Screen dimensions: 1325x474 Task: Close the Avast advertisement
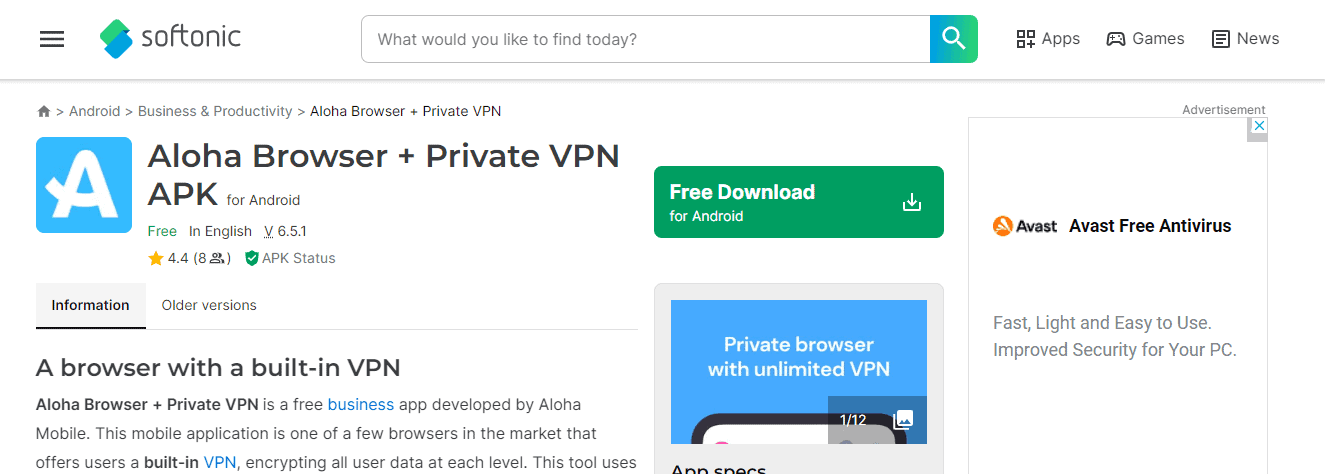(x=1259, y=126)
